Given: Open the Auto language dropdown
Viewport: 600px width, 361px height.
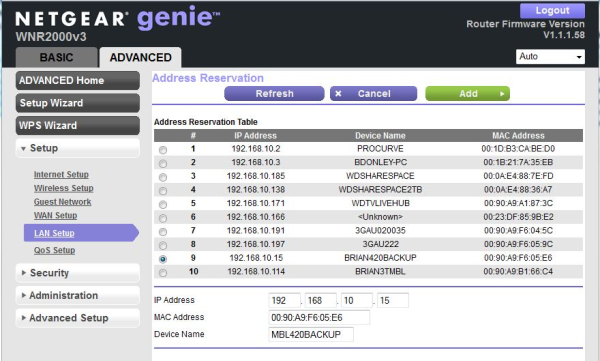Looking at the screenshot, I should pyautogui.click(x=550, y=57).
